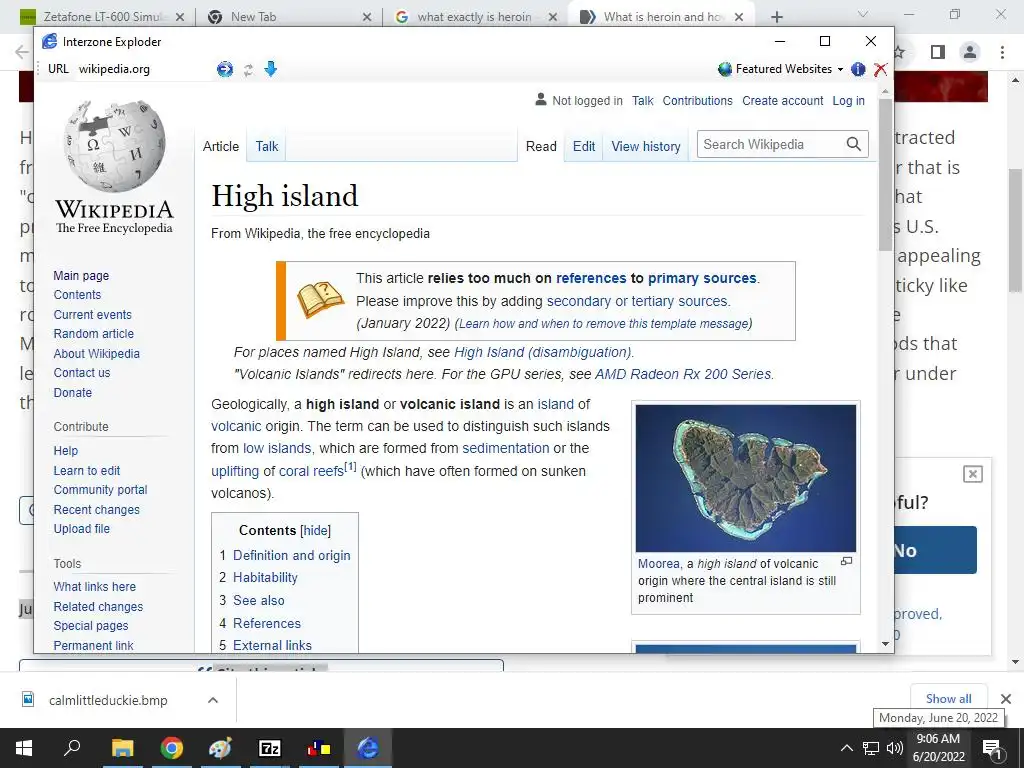Click the Contributions link
The width and height of the screenshot is (1024, 768).
[697, 101]
